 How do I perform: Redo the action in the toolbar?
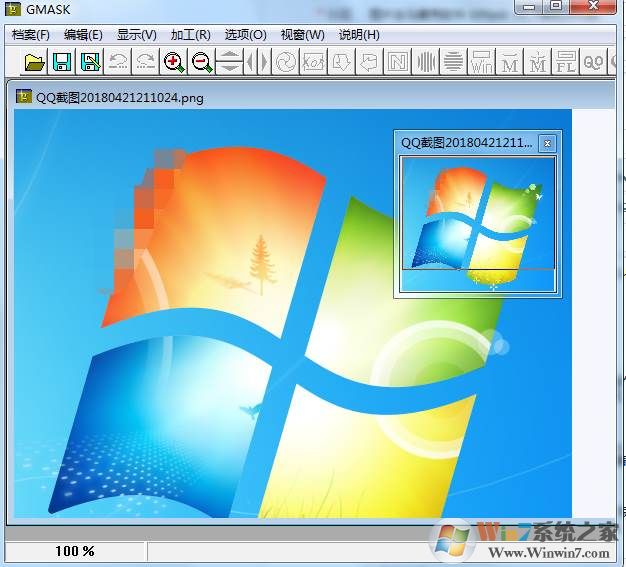click(x=146, y=62)
